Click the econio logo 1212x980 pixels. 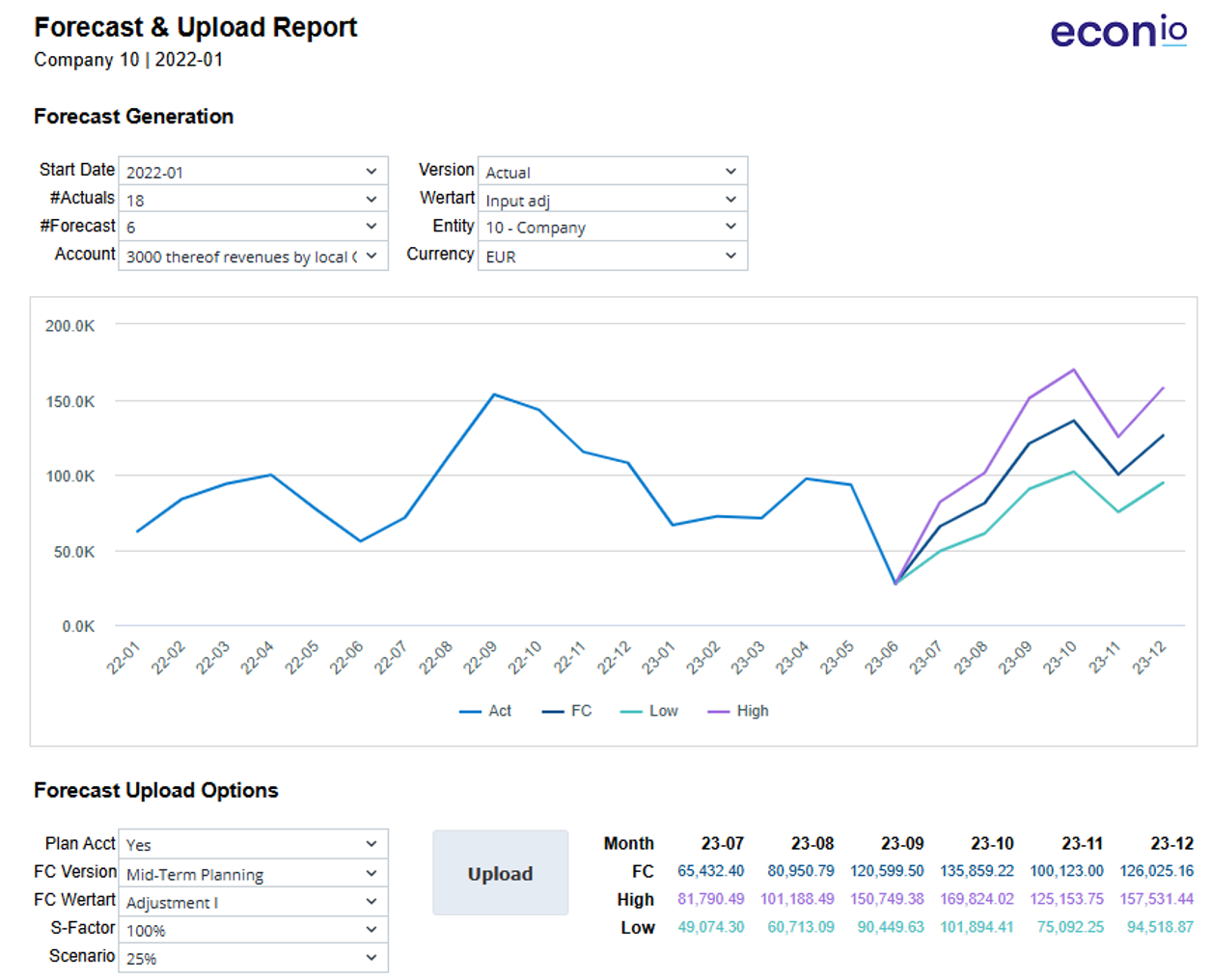[x=1117, y=31]
